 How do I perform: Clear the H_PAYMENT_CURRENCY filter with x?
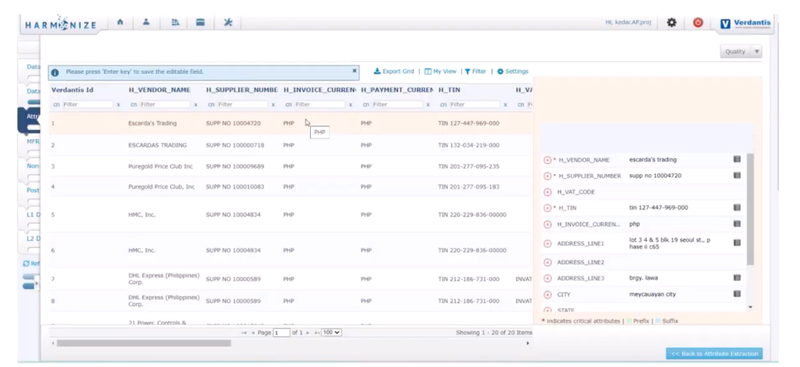pos(428,105)
